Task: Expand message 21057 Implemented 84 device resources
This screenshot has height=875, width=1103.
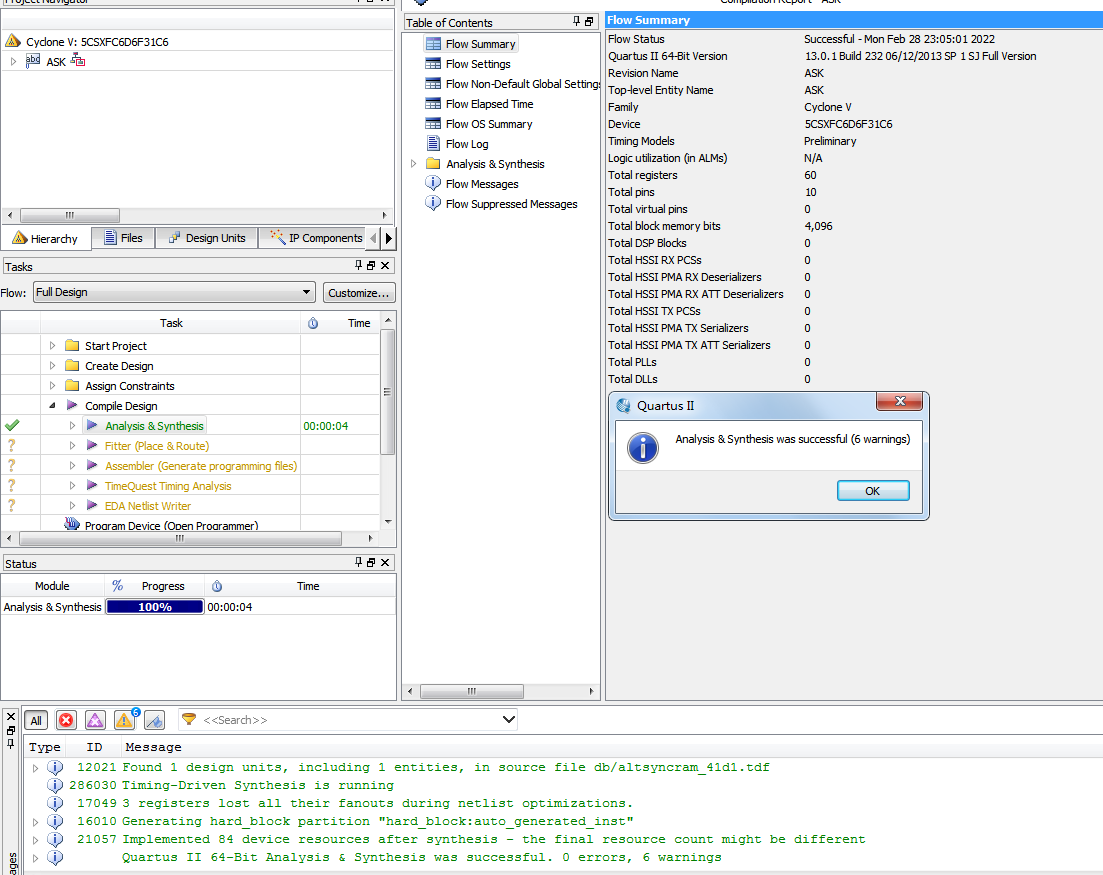Action: (35, 840)
